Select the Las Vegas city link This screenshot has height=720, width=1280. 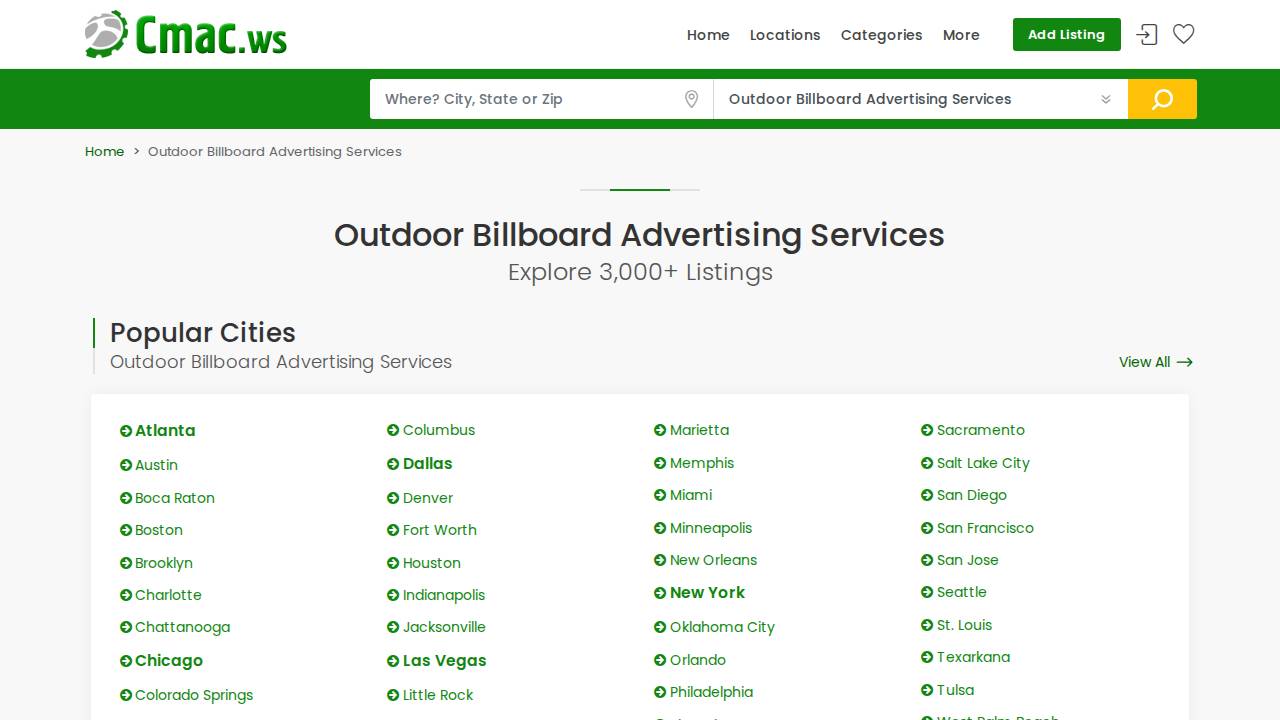coord(445,661)
